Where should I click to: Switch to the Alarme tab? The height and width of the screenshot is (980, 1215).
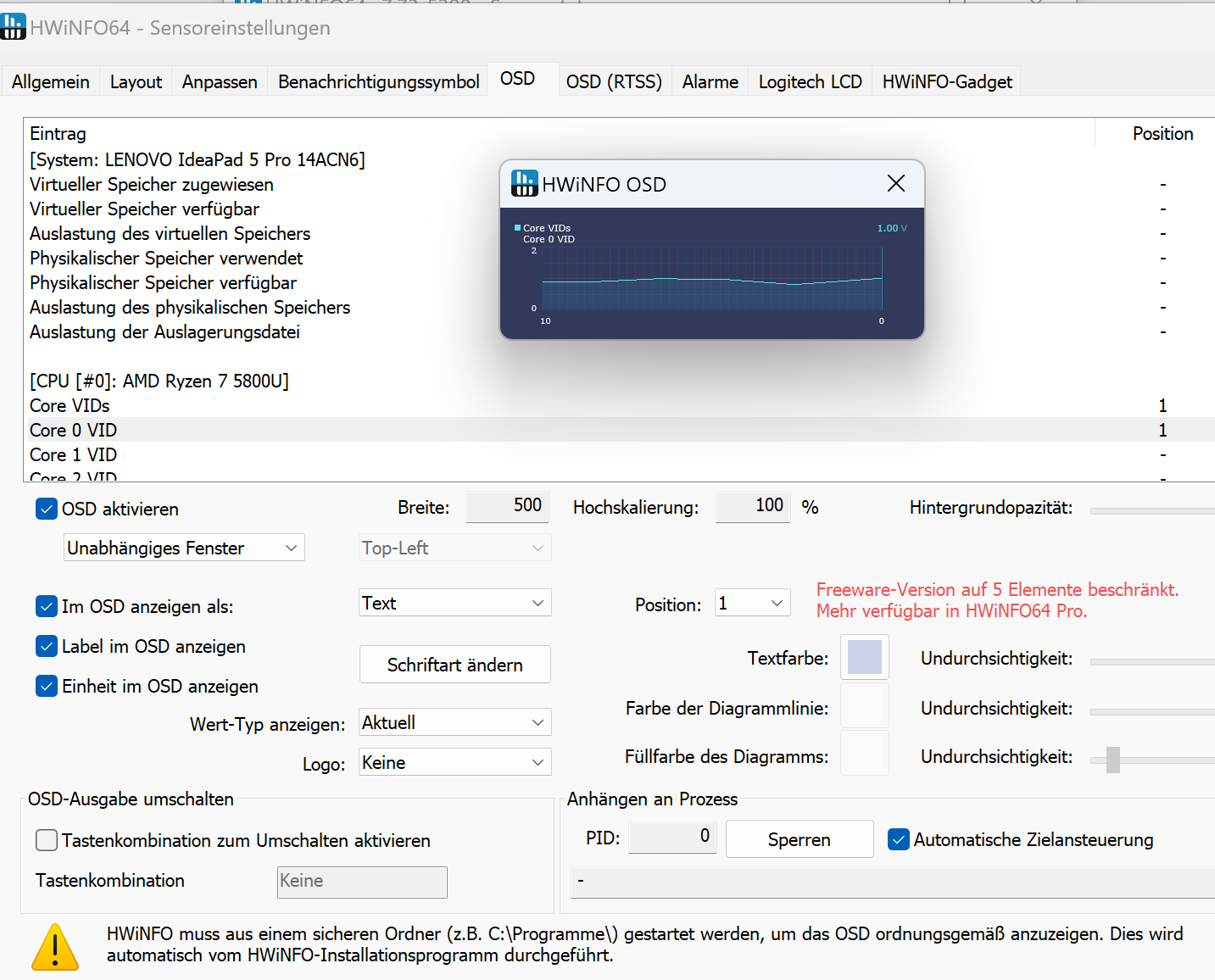click(x=711, y=81)
